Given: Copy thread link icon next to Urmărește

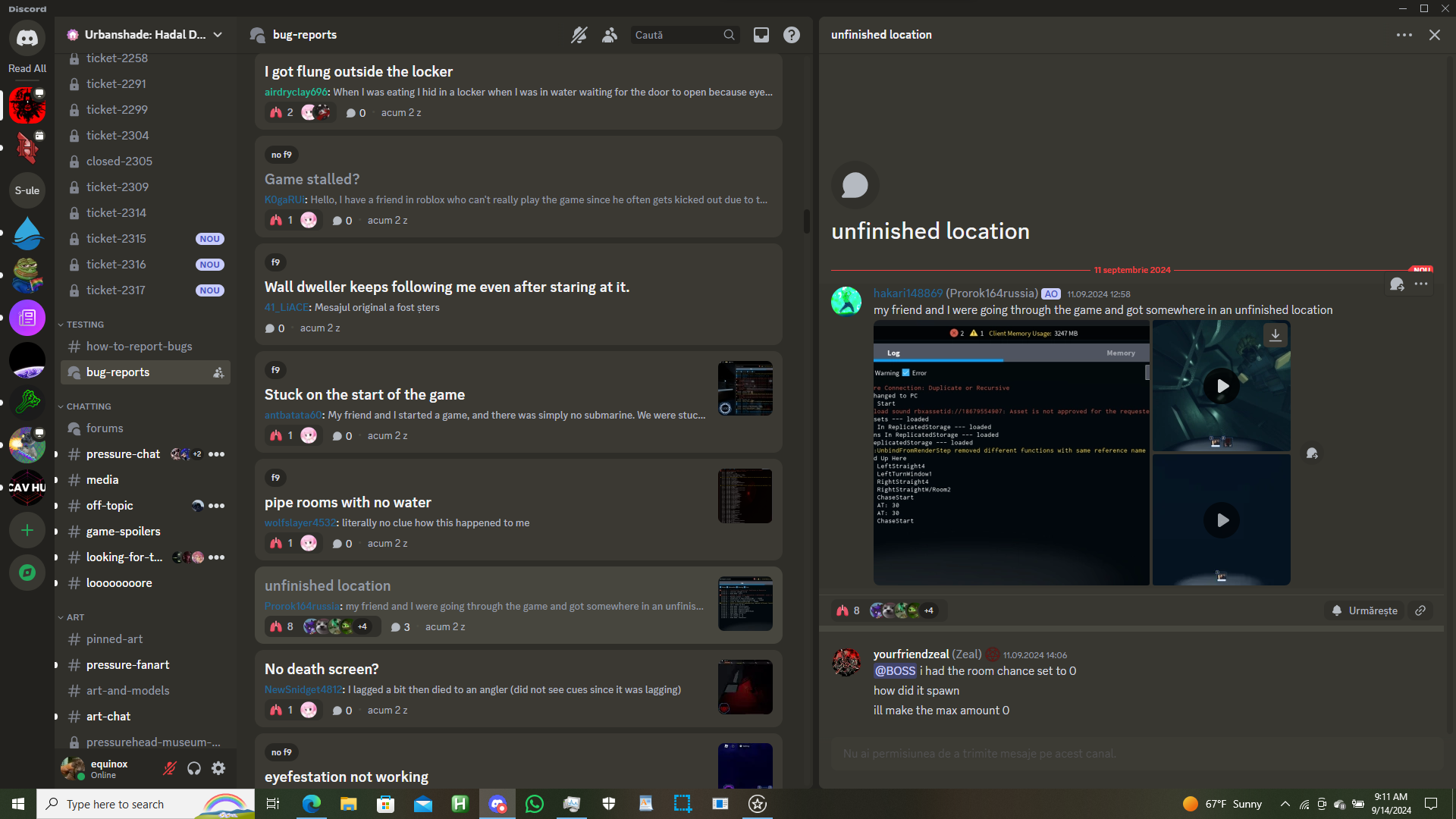Looking at the screenshot, I should 1420,610.
